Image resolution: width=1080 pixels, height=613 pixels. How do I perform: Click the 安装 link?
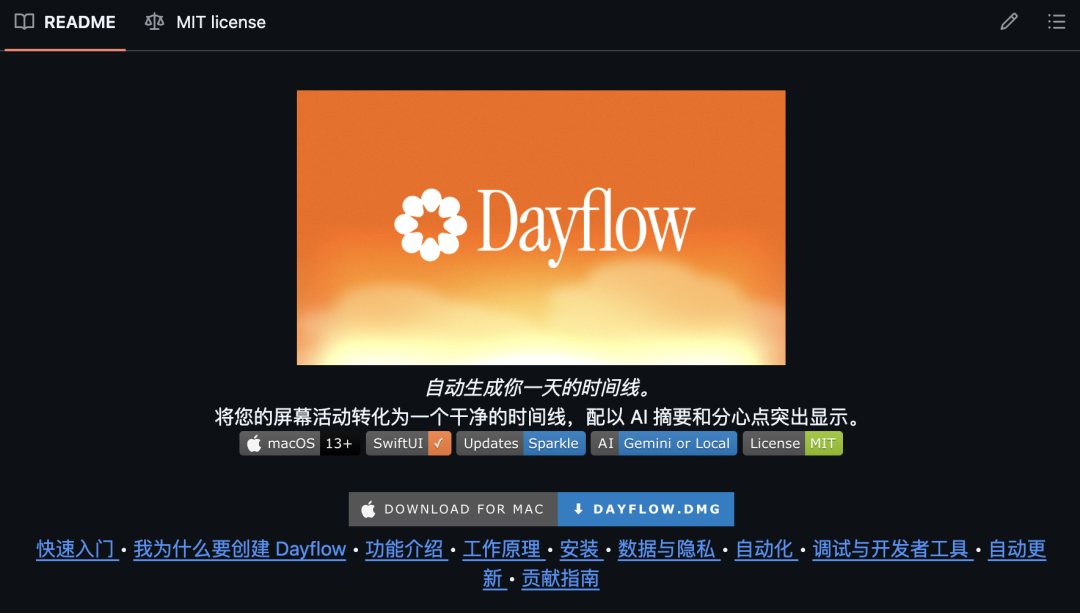pyautogui.click(x=580, y=549)
